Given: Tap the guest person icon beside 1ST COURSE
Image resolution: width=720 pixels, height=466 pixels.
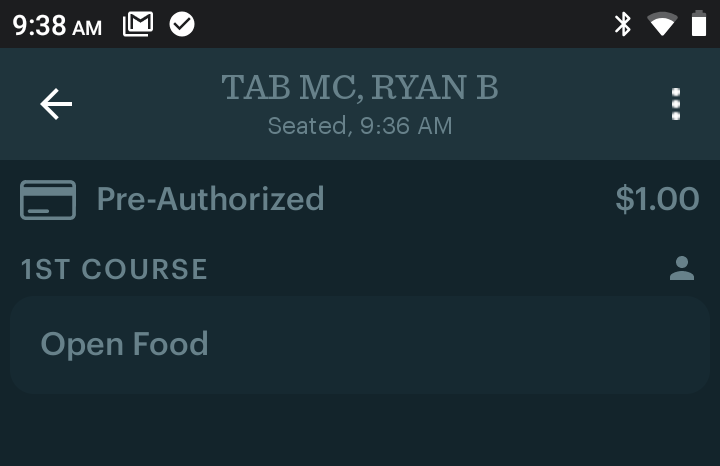Looking at the screenshot, I should (x=682, y=268).
